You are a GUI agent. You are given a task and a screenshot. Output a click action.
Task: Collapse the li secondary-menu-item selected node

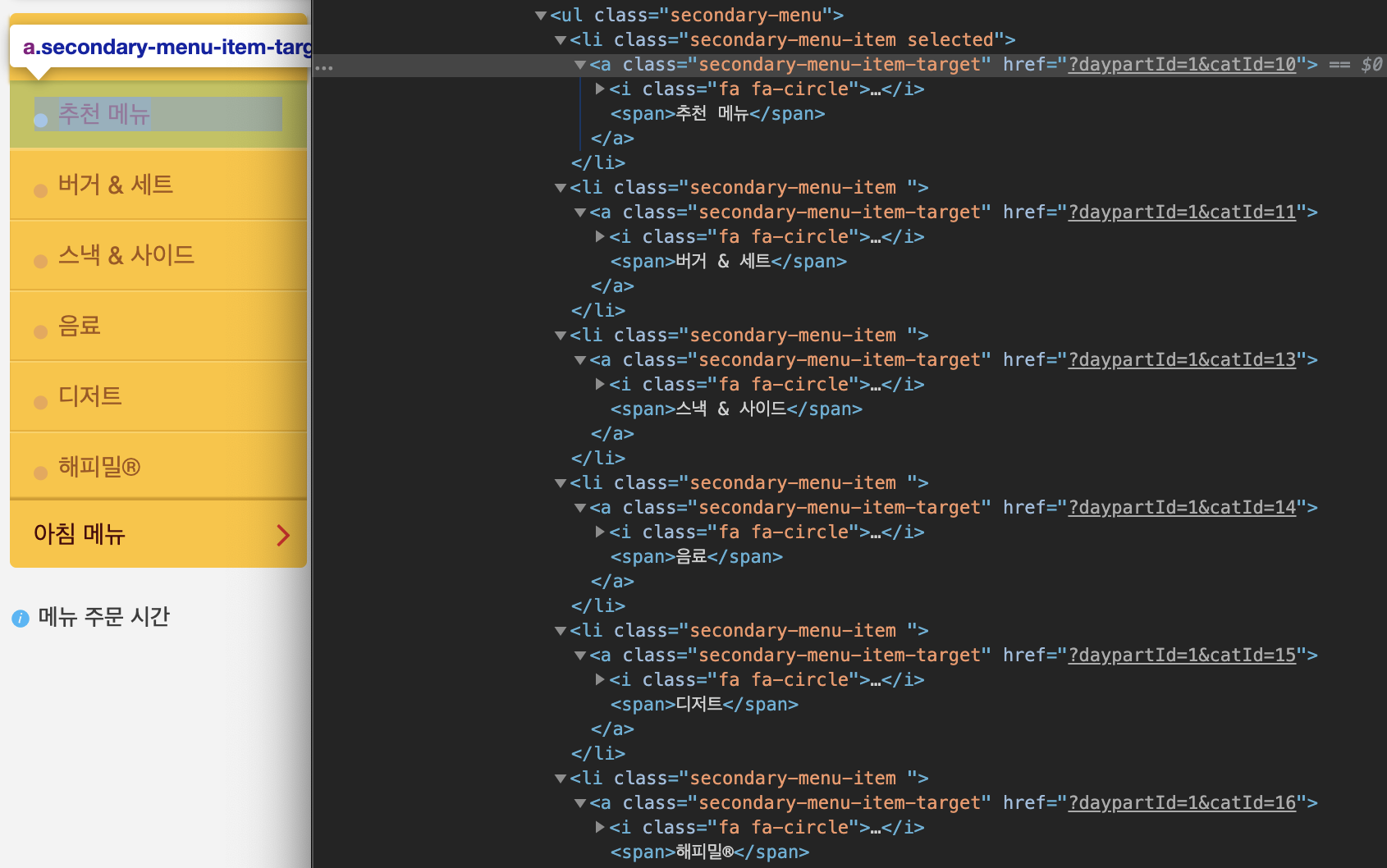(x=561, y=40)
